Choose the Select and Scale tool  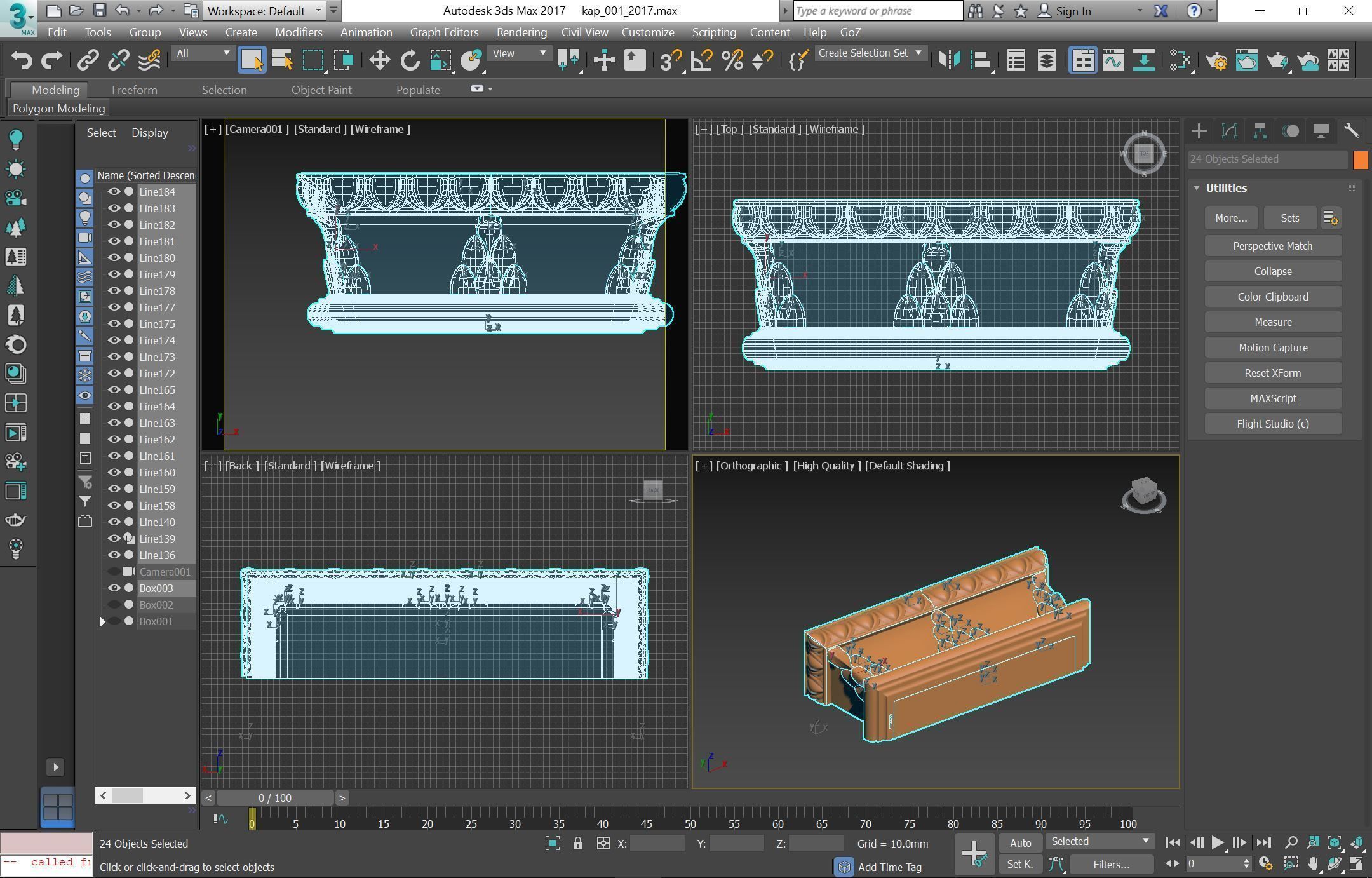click(440, 60)
